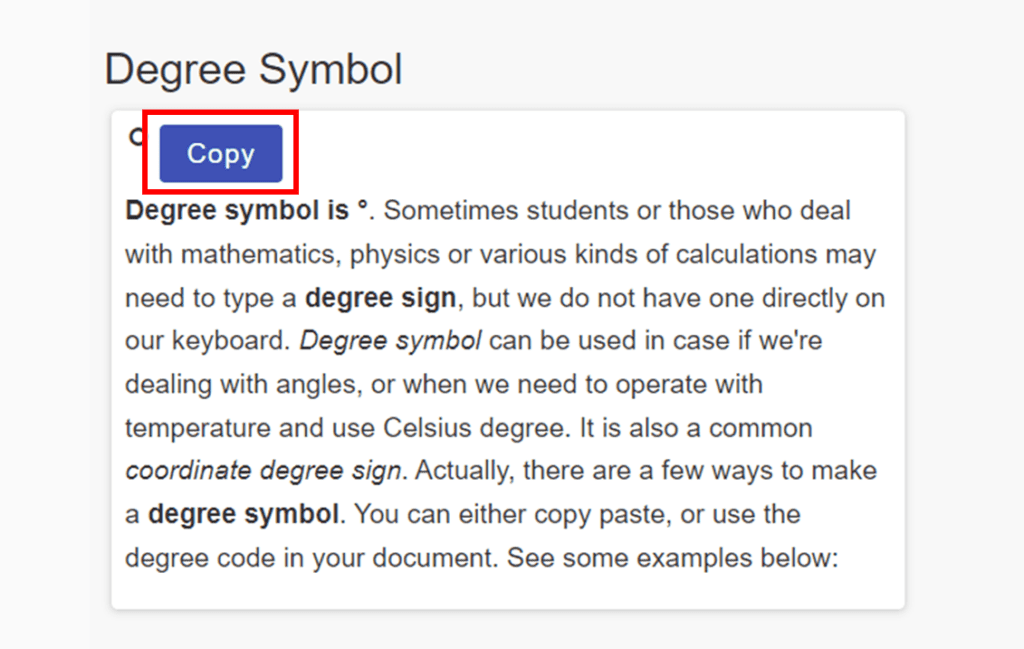
Task: Click the Copy button
Action: [219, 154]
